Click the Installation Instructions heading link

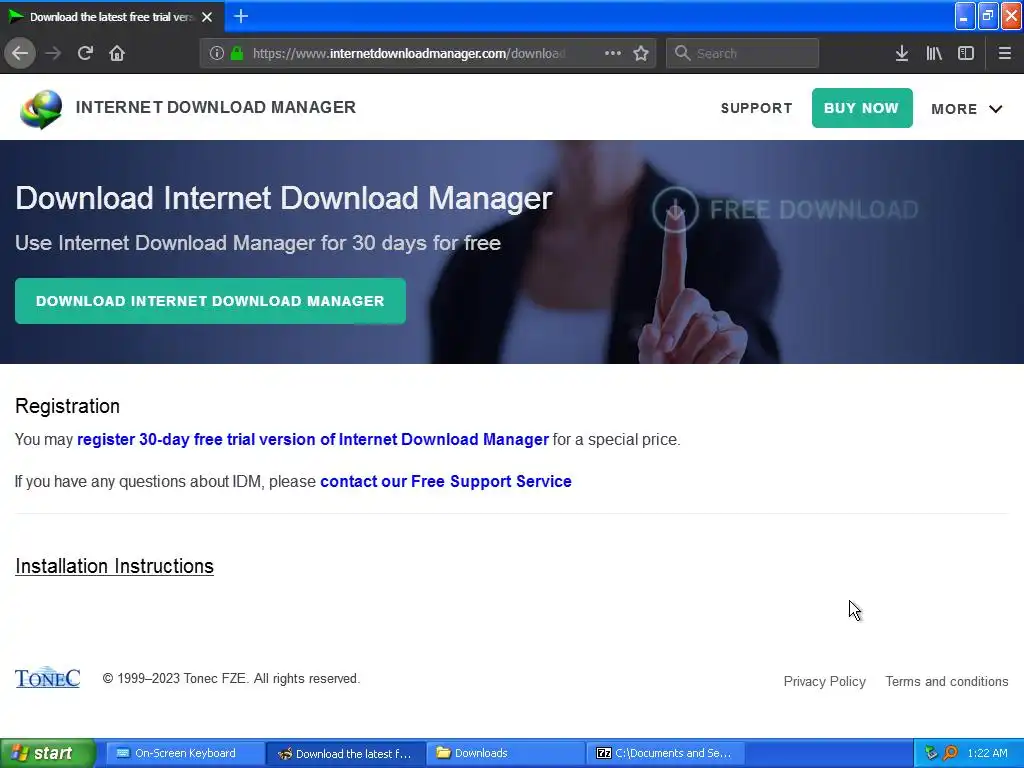[x=114, y=566]
